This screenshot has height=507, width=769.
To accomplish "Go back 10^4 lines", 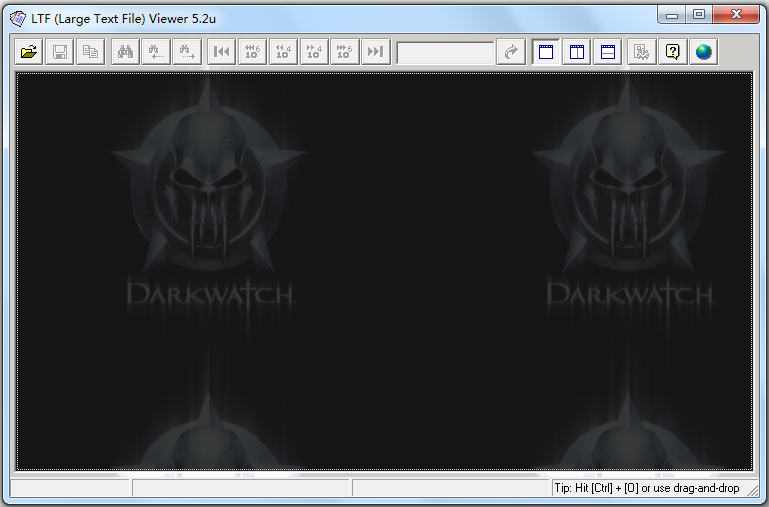I will 283,51.
